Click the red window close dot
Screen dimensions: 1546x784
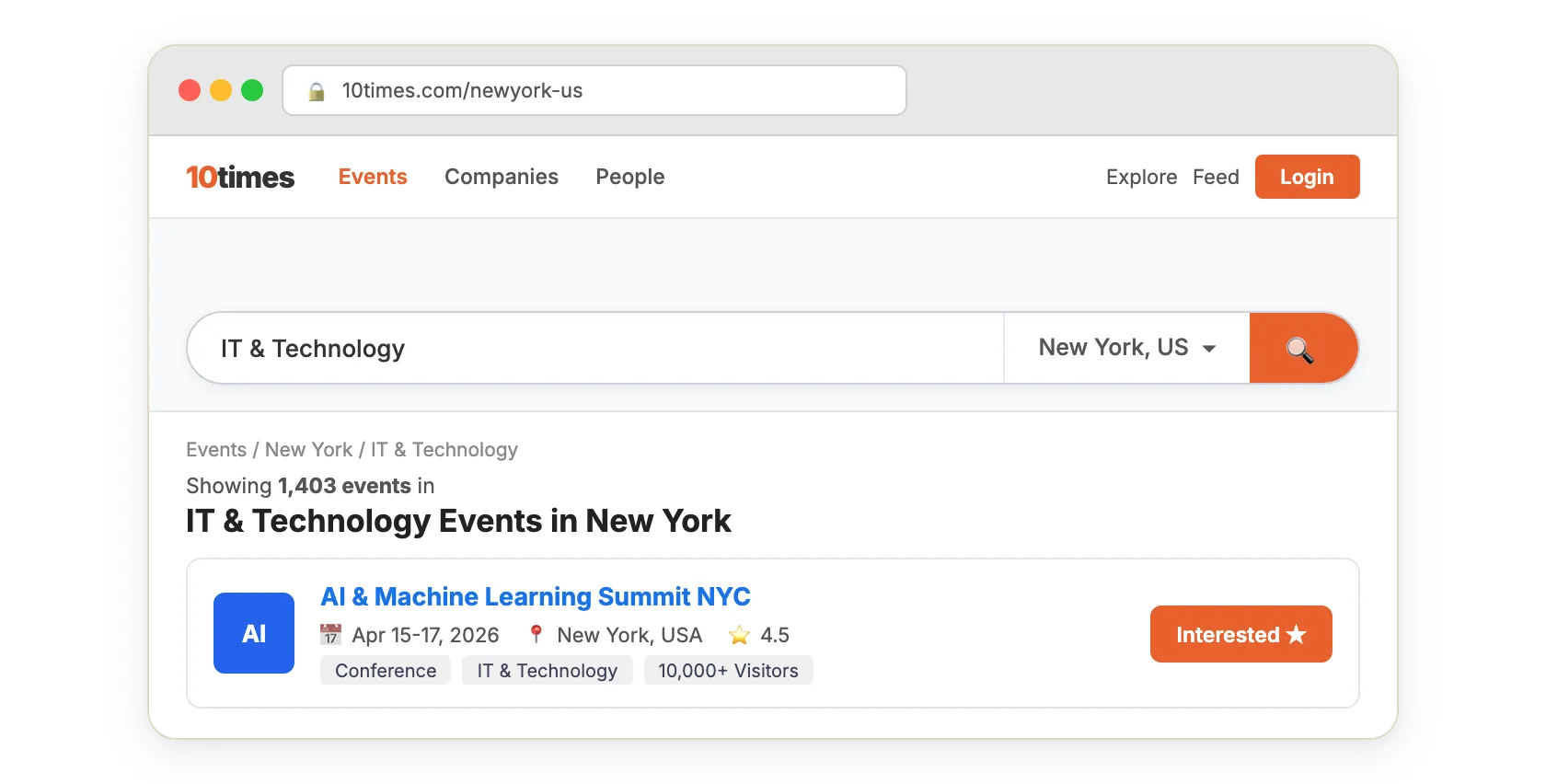pos(190,90)
